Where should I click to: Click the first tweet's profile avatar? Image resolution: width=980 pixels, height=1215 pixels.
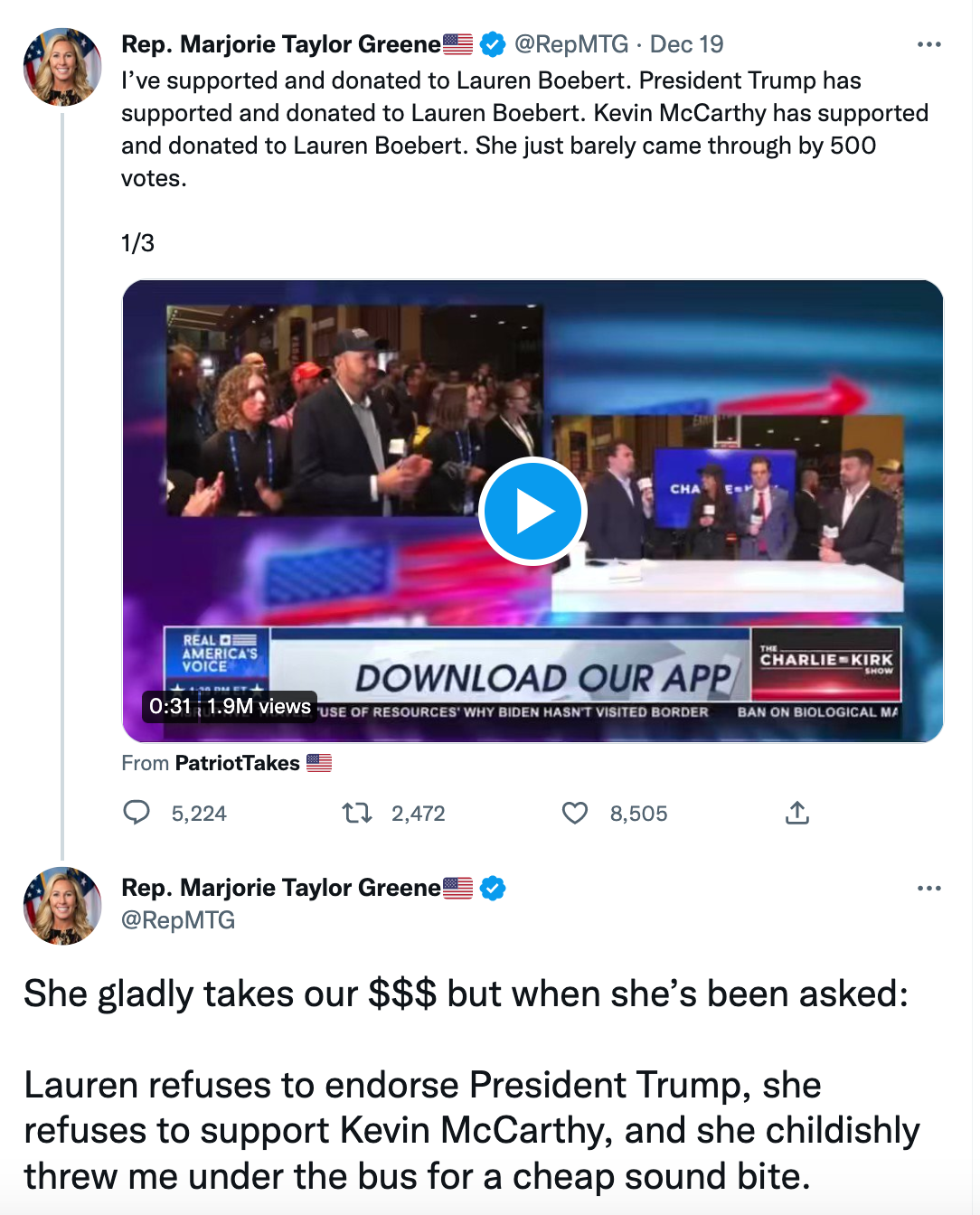tap(62, 67)
